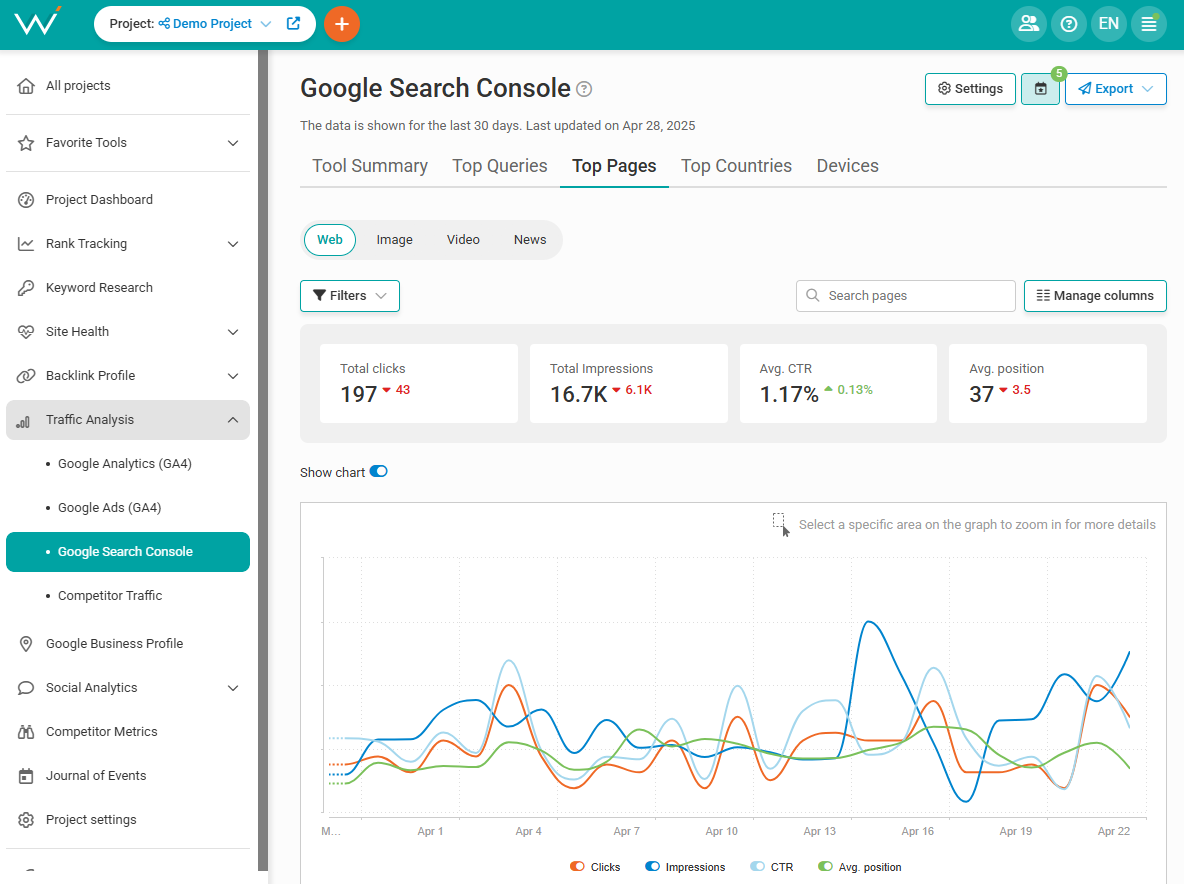Click the Site Health heart icon
The height and width of the screenshot is (884, 1184).
[26, 331]
